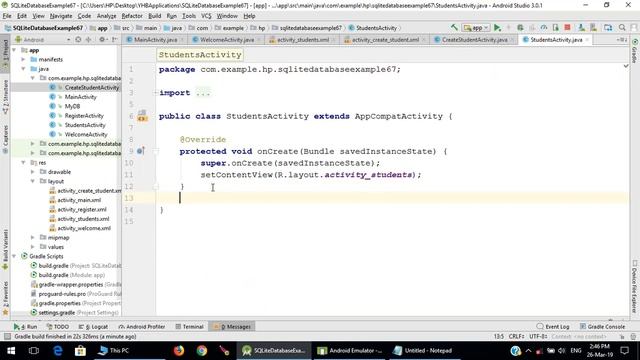Open the Build menu
Image resolution: width=640 pixels, height=360 pixels.
pos(154,16)
